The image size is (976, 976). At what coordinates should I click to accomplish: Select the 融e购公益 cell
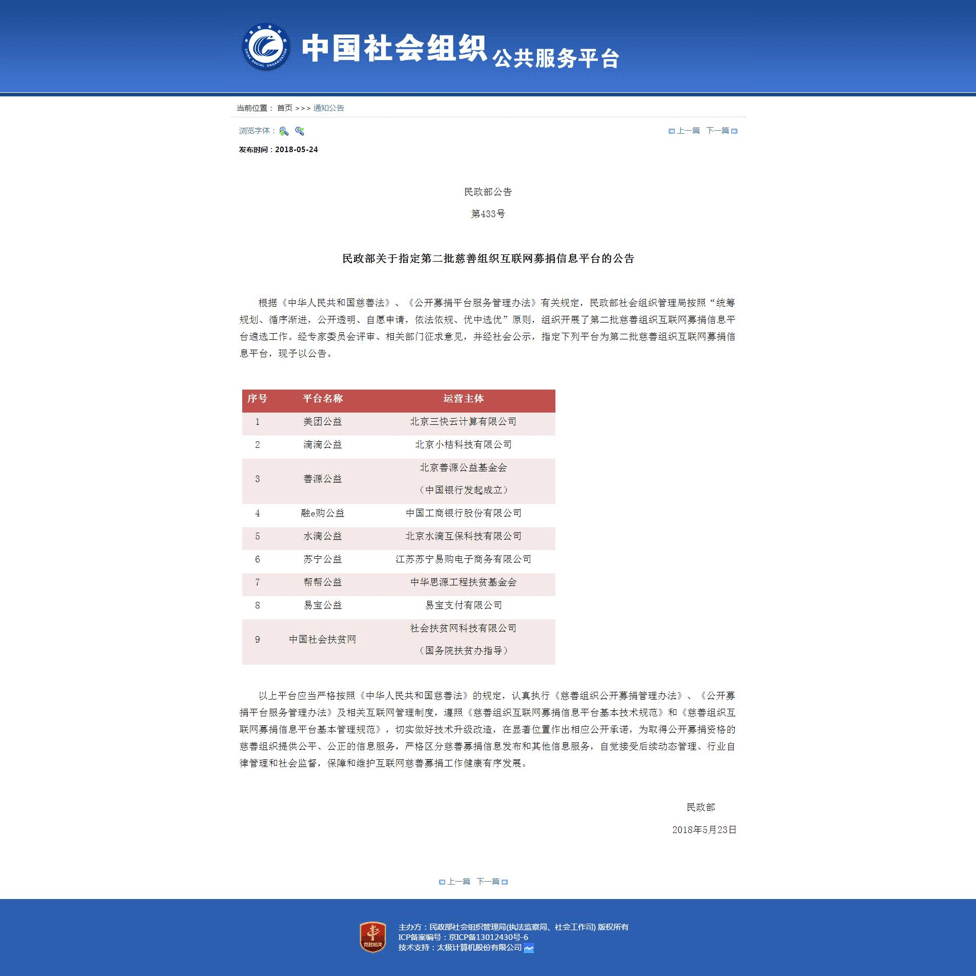point(322,513)
